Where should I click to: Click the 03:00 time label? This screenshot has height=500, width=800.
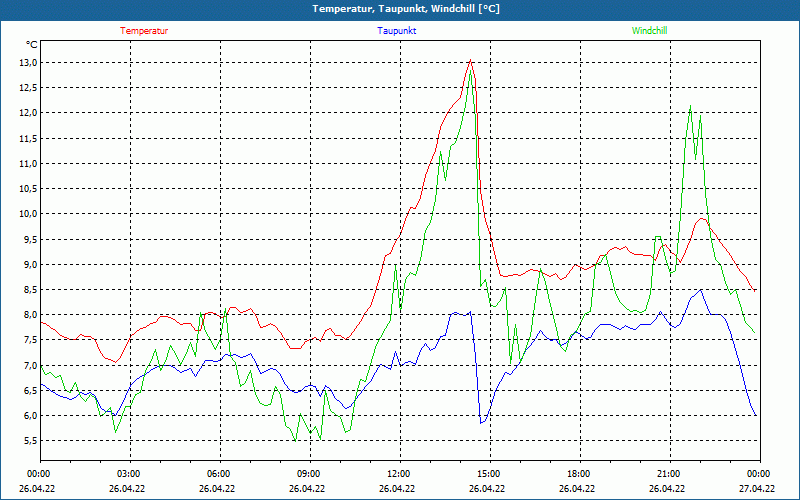tap(130, 474)
